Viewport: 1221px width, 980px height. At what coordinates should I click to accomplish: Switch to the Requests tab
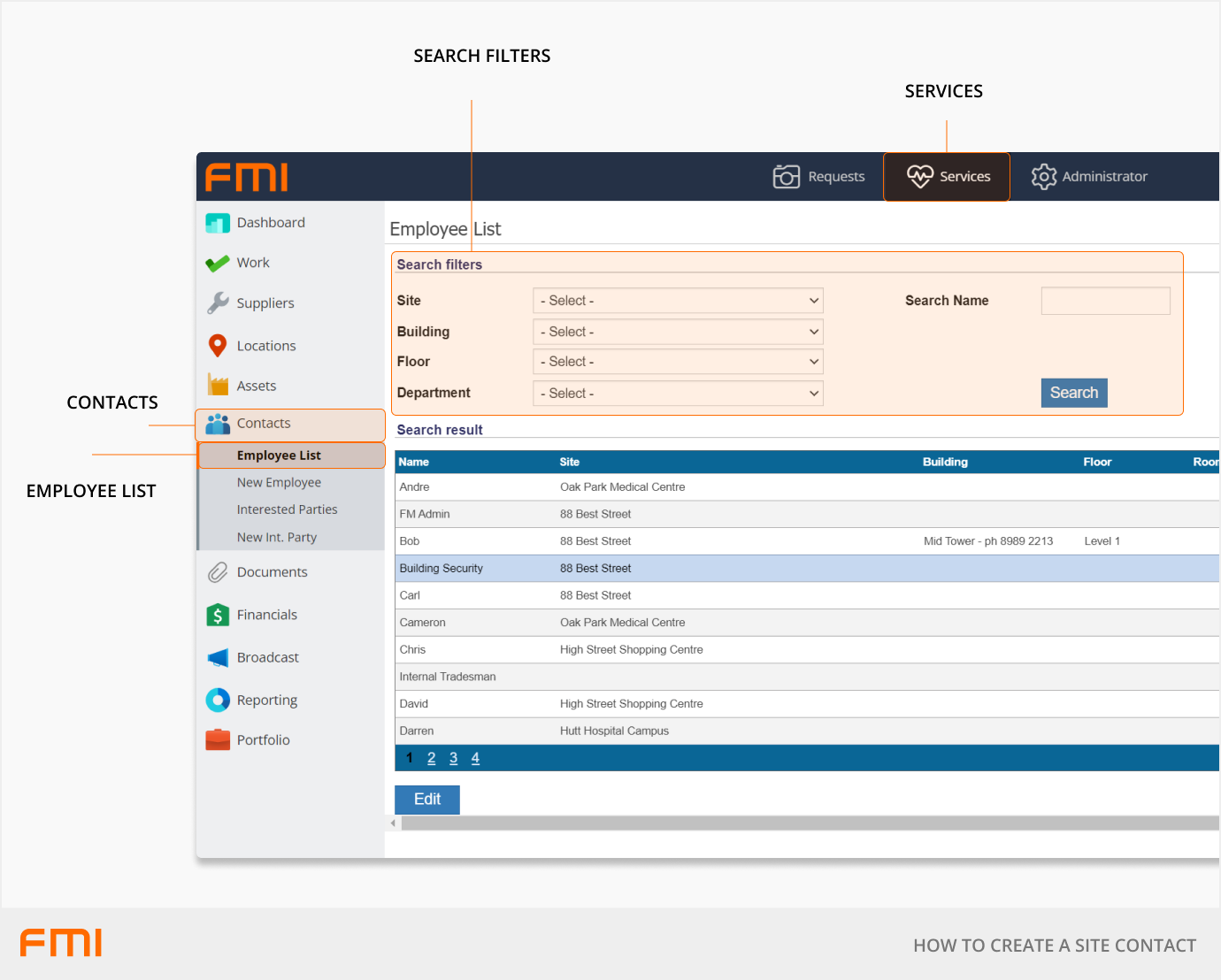pos(819,177)
